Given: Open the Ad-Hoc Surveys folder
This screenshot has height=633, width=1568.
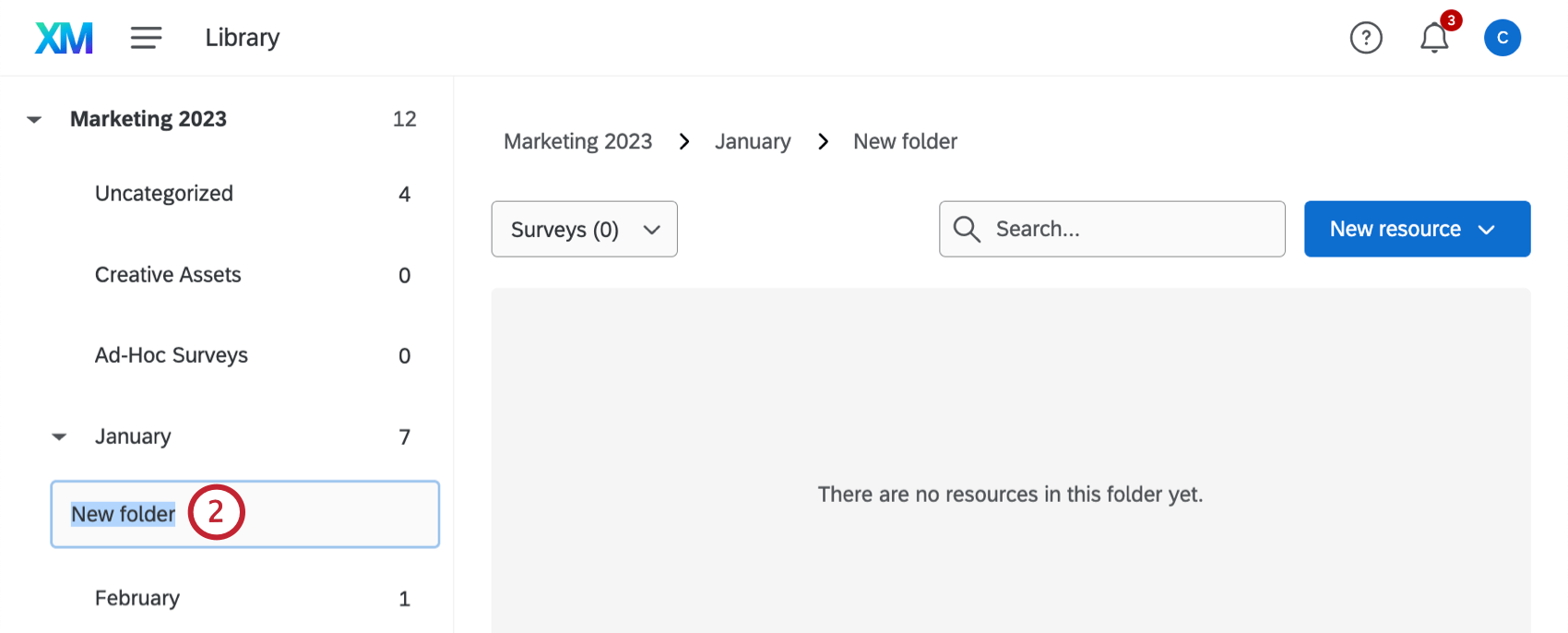Looking at the screenshot, I should [172, 355].
